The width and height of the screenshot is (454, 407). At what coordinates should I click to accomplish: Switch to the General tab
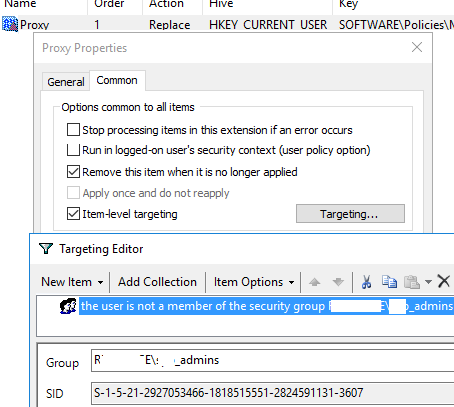(66, 82)
